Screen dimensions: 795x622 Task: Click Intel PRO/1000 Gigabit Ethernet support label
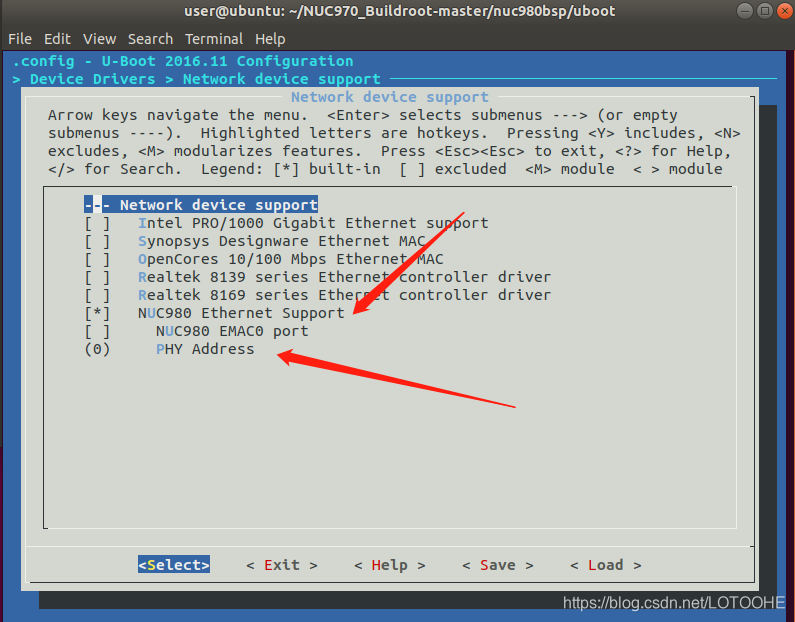[x=313, y=223]
